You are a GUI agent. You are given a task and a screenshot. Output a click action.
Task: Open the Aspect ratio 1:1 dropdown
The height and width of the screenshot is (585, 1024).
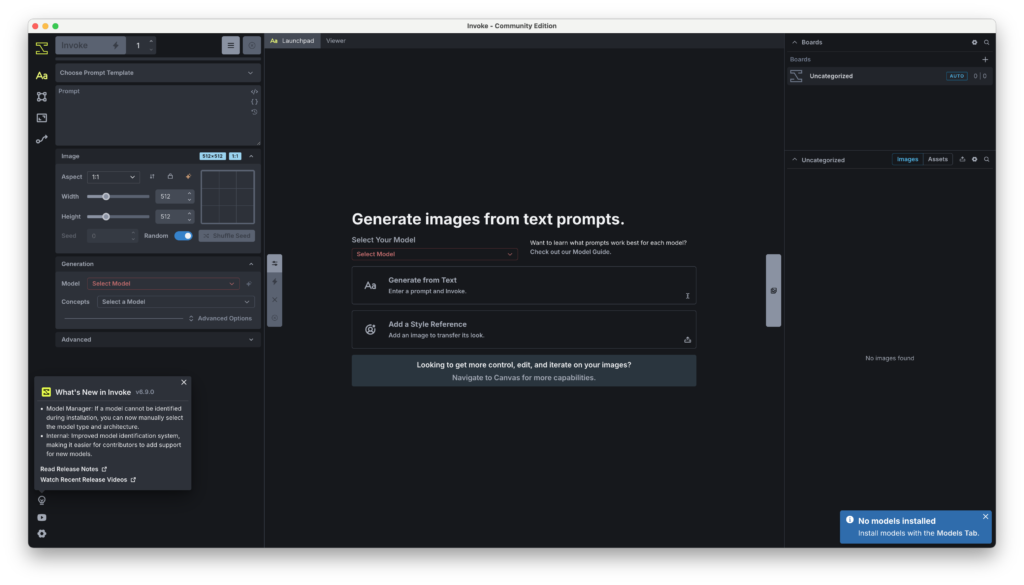click(x=113, y=177)
